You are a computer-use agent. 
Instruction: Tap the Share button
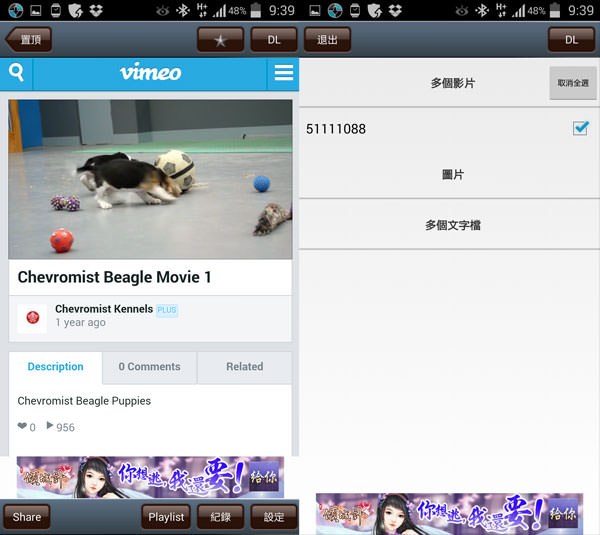click(27, 517)
